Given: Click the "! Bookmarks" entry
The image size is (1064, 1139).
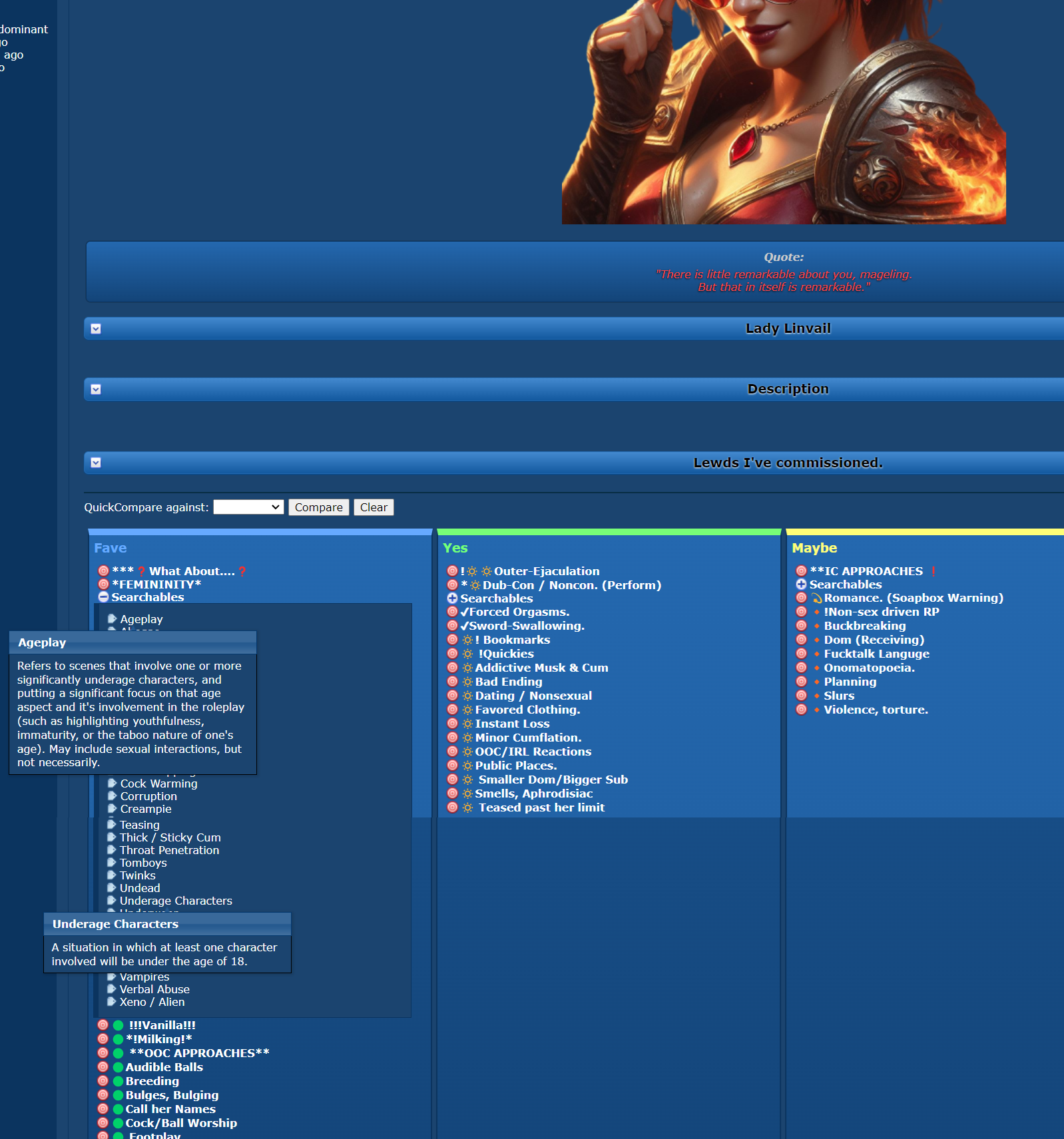Looking at the screenshot, I should [x=513, y=640].
